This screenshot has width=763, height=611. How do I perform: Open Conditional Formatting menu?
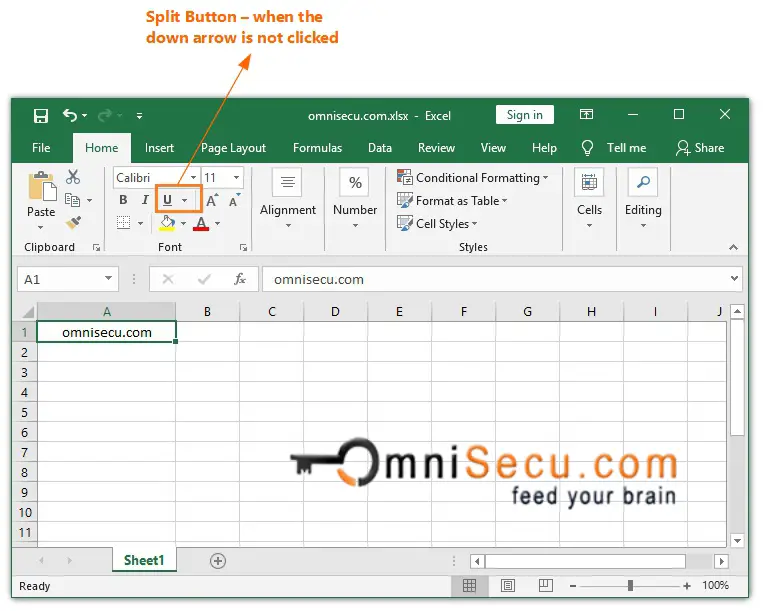(x=473, y=178)
